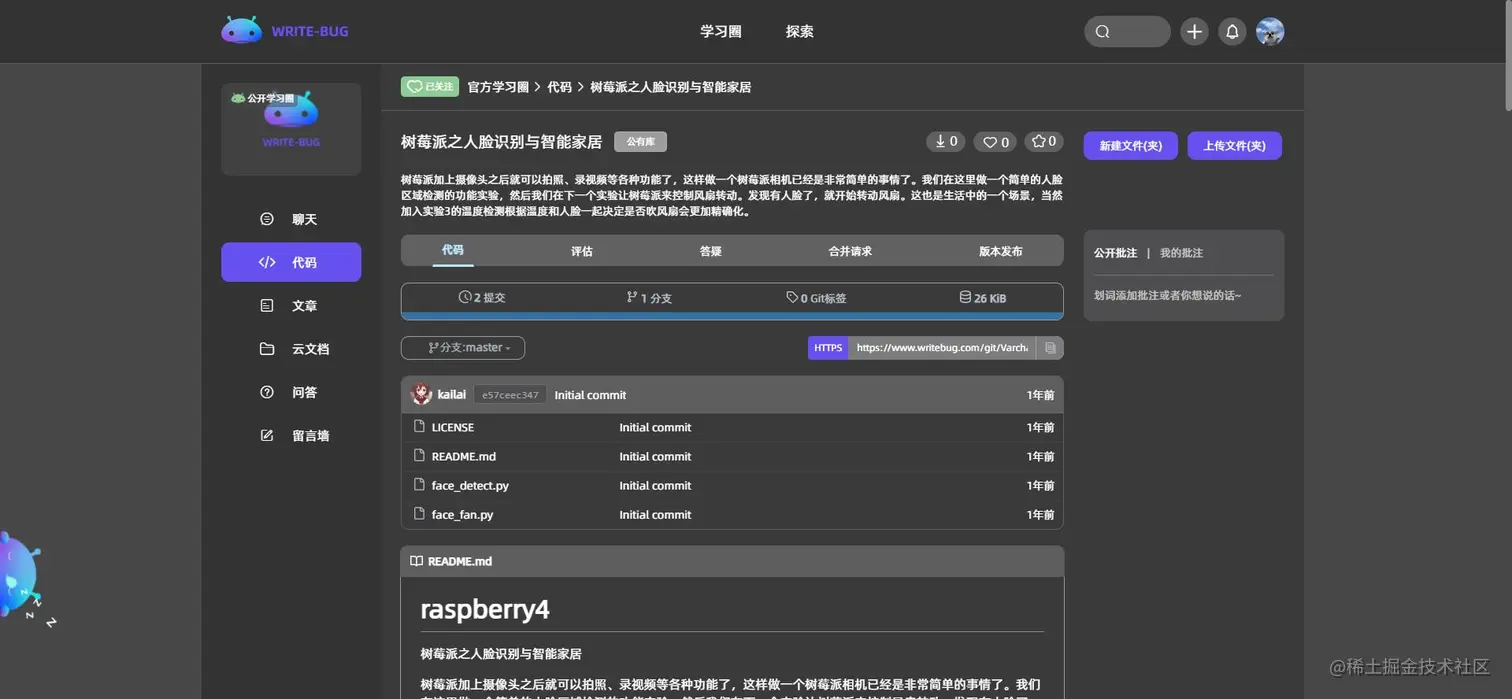The height and width of the screenshot is (699, 1512).
Task: Toggle the 已关注 follow button
Action: coord(430,87)
